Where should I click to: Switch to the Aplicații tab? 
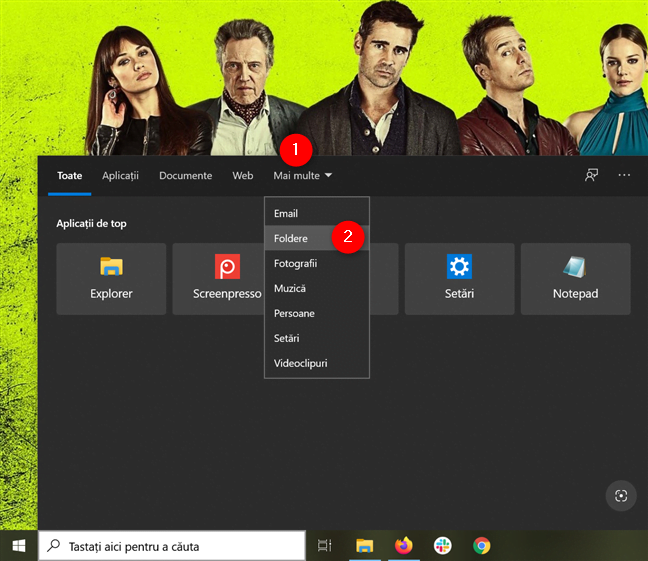point(120,176)
